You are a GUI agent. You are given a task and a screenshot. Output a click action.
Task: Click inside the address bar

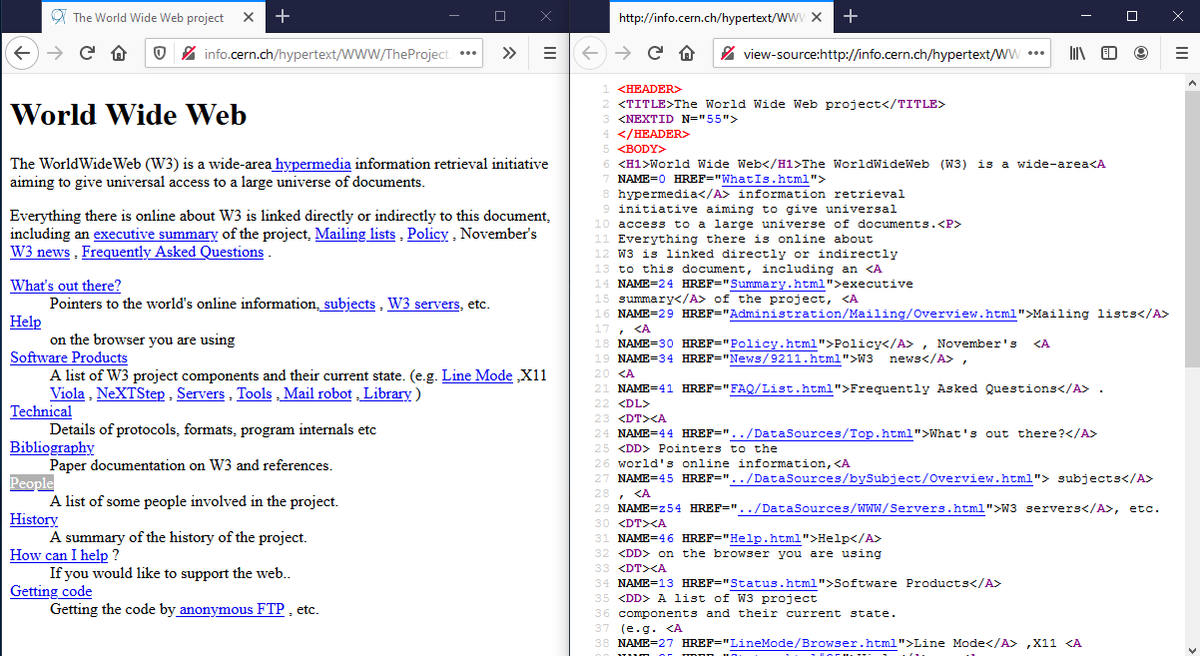tap(320, 53)
